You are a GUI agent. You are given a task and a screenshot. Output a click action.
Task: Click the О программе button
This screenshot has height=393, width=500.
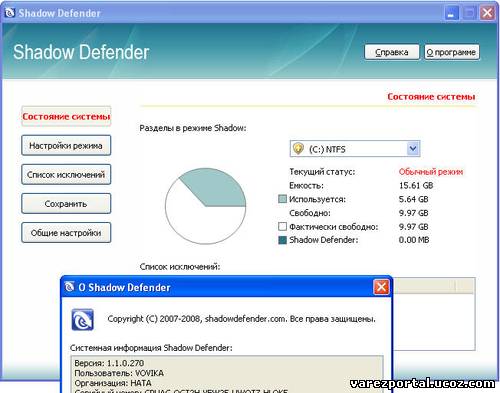pos(452,52)
